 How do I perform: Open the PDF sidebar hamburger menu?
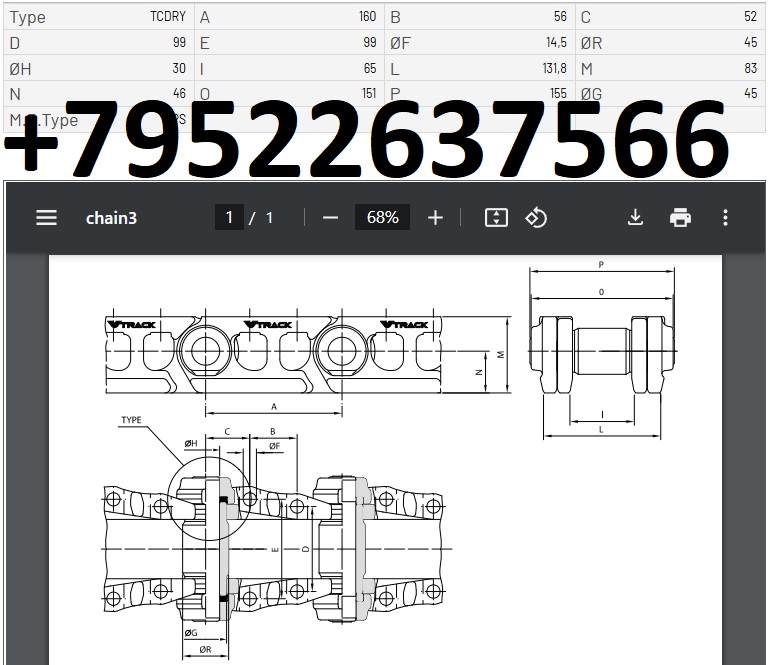[46, 217]
